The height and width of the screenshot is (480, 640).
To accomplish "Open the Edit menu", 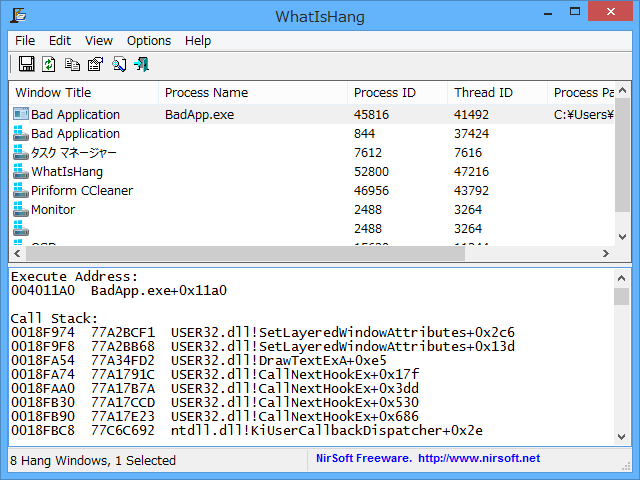I will point(60,41).
